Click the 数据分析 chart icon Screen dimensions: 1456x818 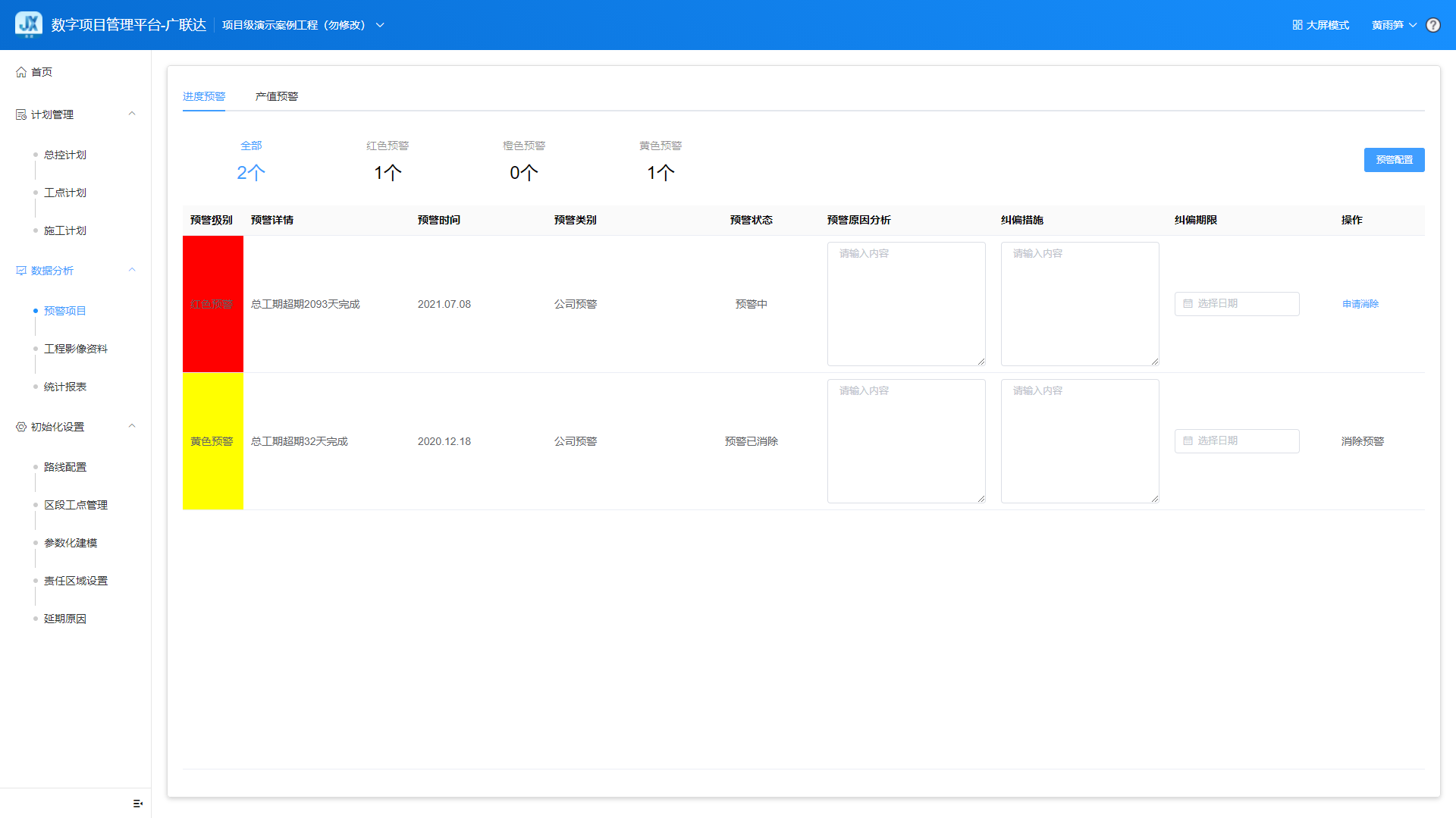(x=21, y=271)
